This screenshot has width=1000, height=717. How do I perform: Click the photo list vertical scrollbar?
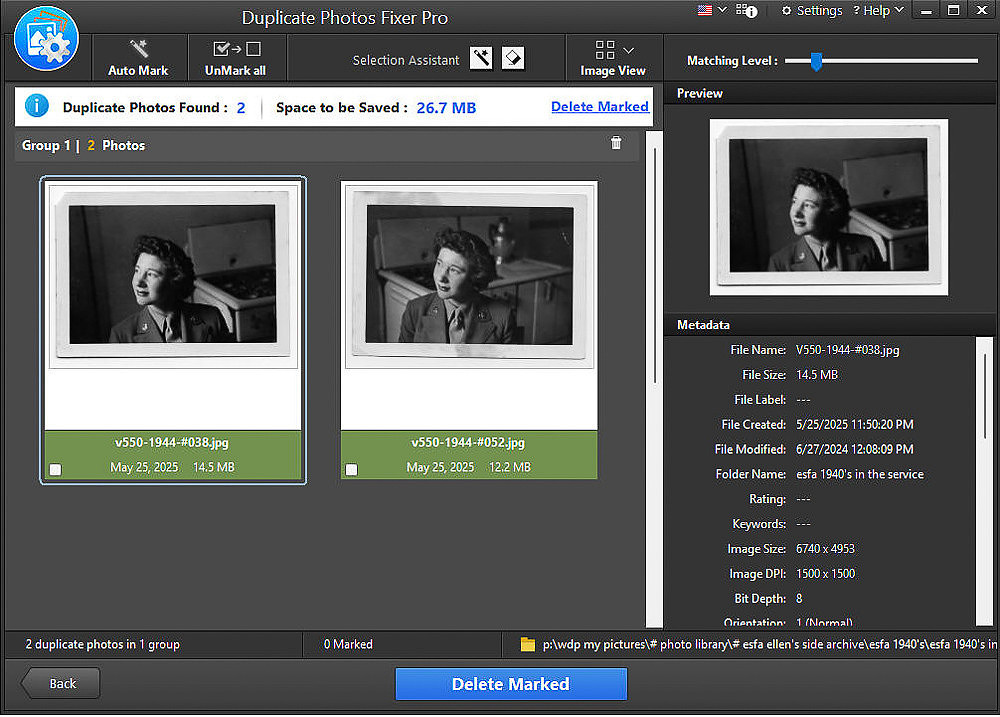654,265
